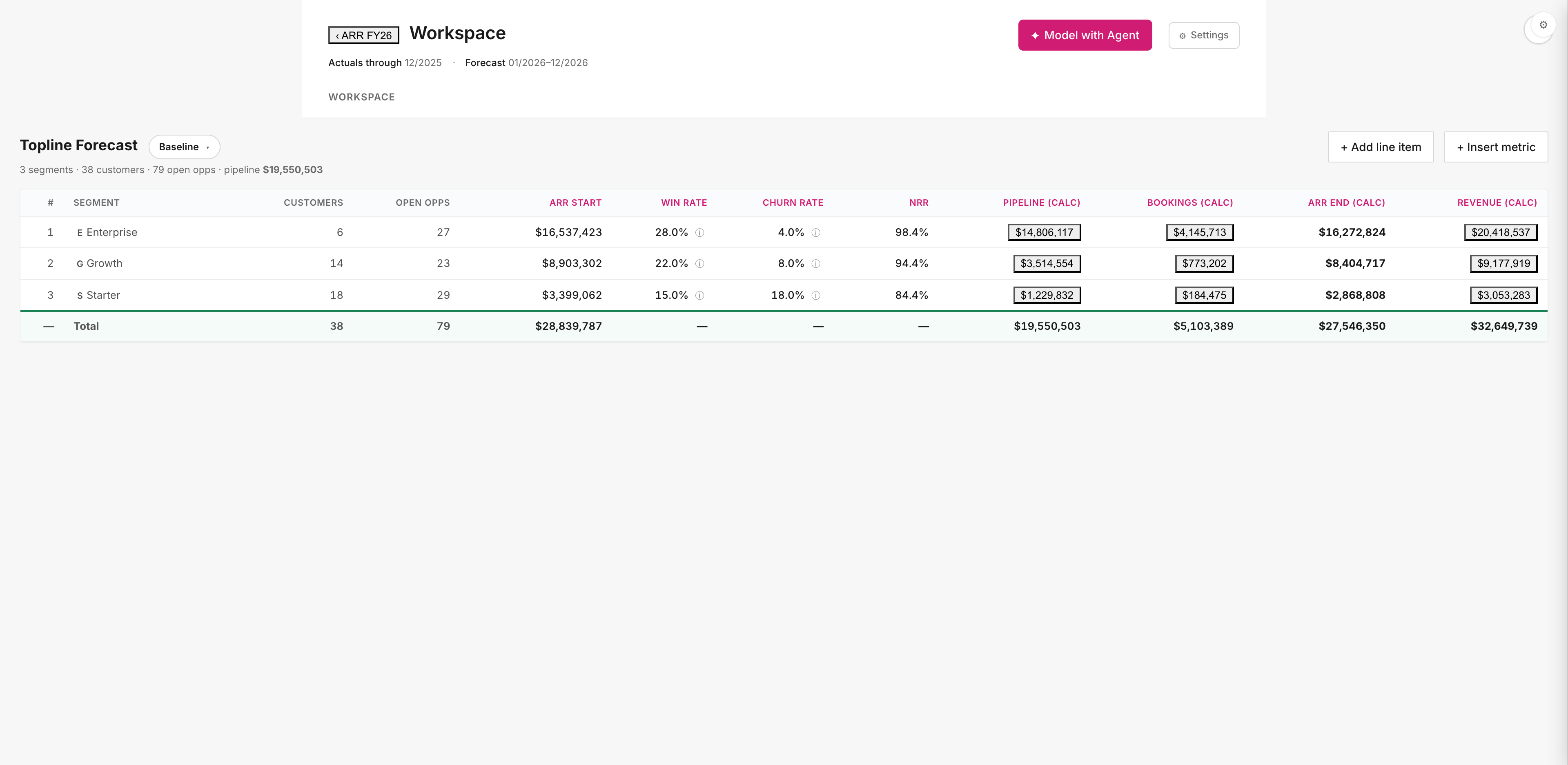
Task: Open Growth bookings value $773,202
Action: (x=1204, y=264)
